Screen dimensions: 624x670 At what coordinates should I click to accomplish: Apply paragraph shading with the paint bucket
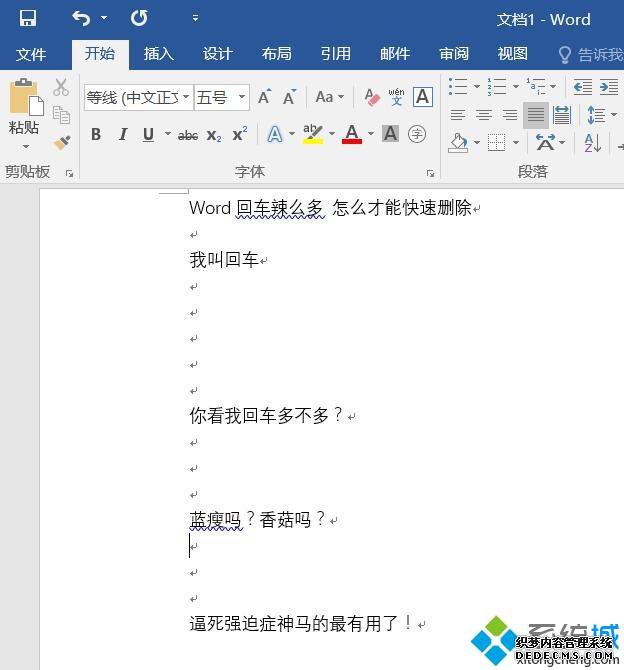click(458, 143)
